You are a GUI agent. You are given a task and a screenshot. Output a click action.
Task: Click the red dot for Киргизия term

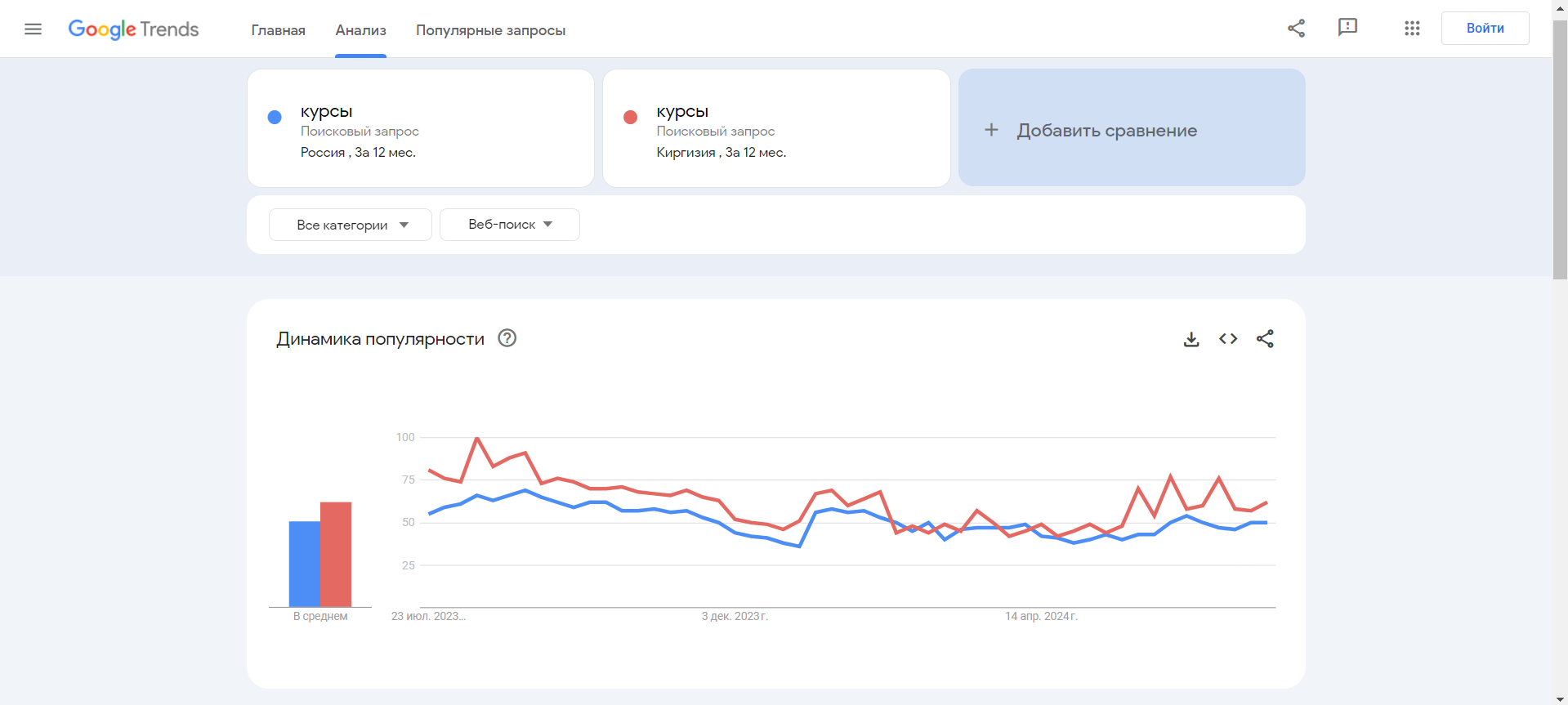630,118
